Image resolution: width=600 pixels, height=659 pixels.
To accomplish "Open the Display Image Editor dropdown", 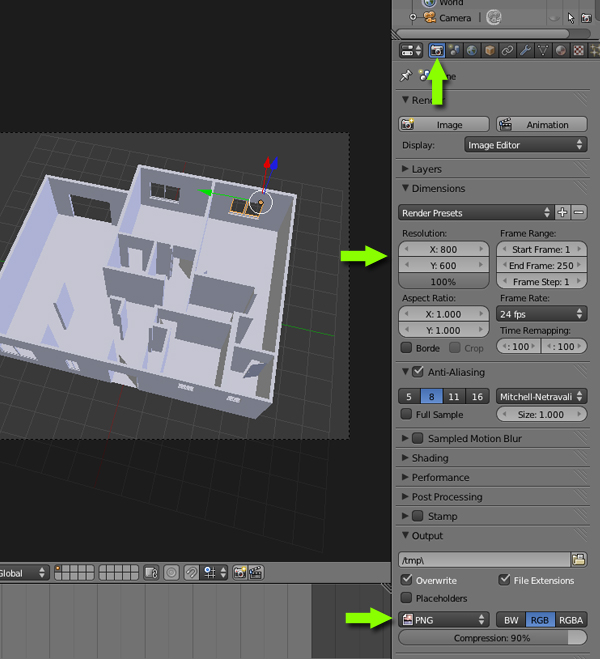I will point(526,145).
